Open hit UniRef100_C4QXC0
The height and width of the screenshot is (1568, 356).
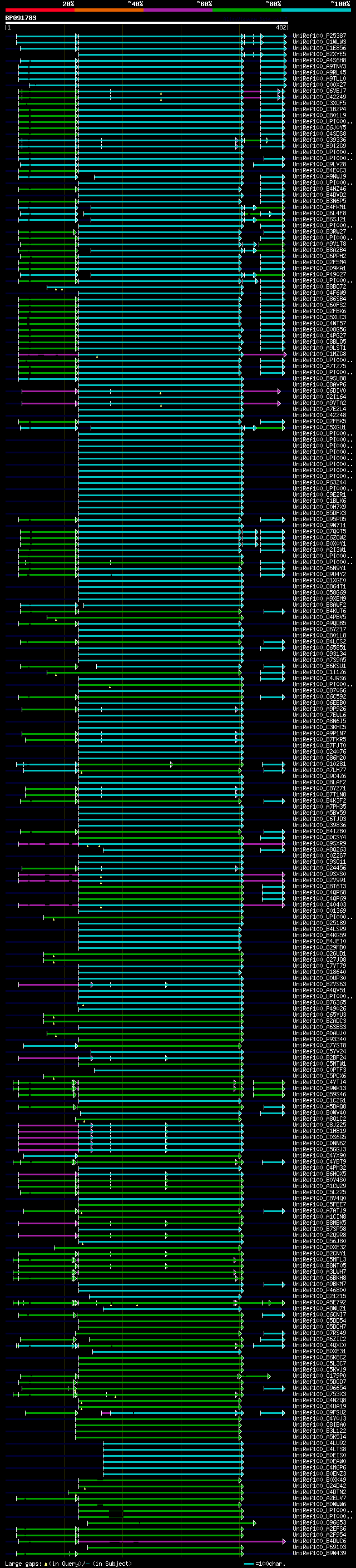tap(319, 1345)
